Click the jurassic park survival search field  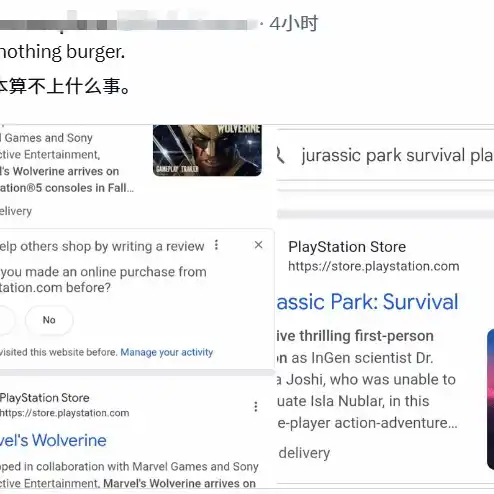[385, 155]
